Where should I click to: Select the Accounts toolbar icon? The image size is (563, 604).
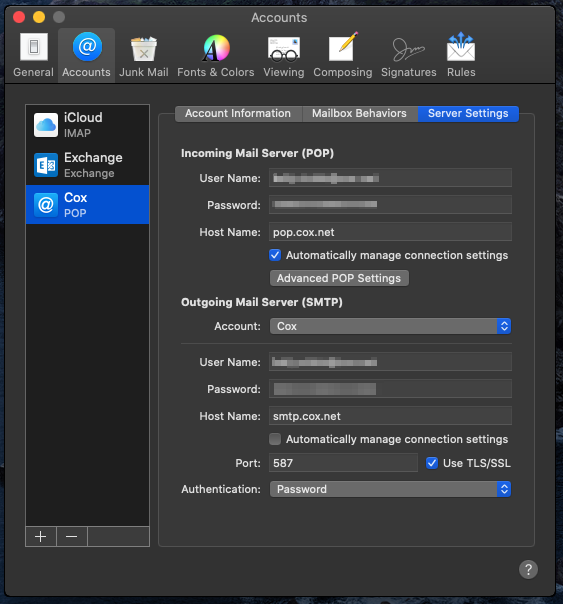[87, 55]
